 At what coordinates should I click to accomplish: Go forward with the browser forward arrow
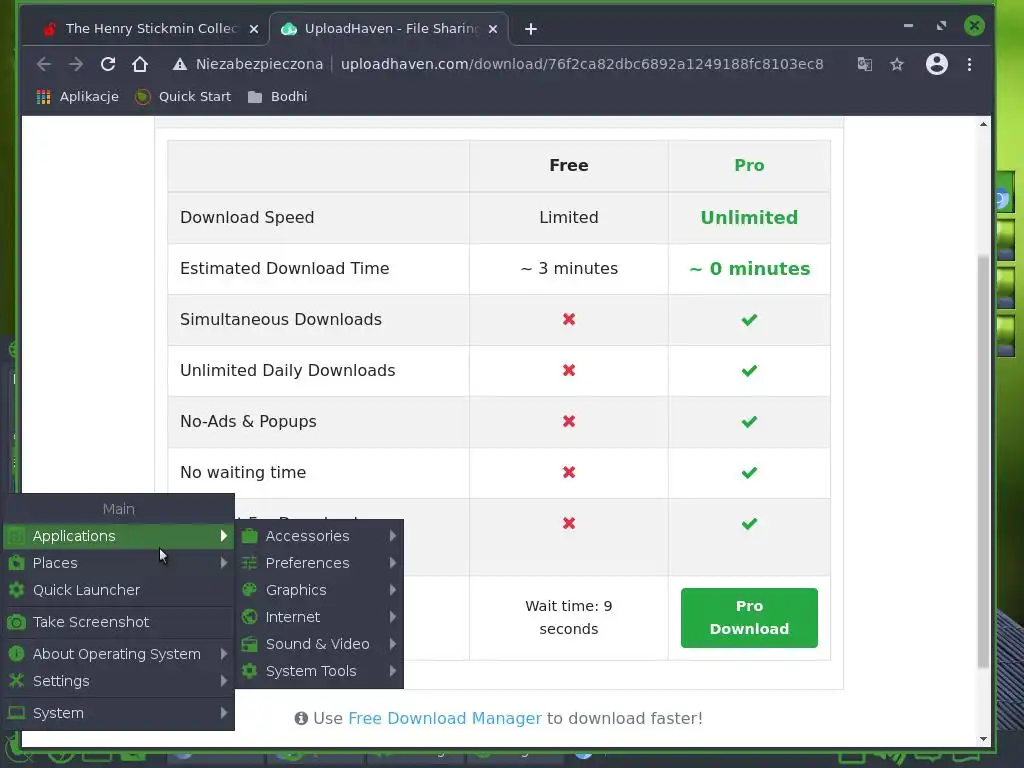[x=76, y=64]
